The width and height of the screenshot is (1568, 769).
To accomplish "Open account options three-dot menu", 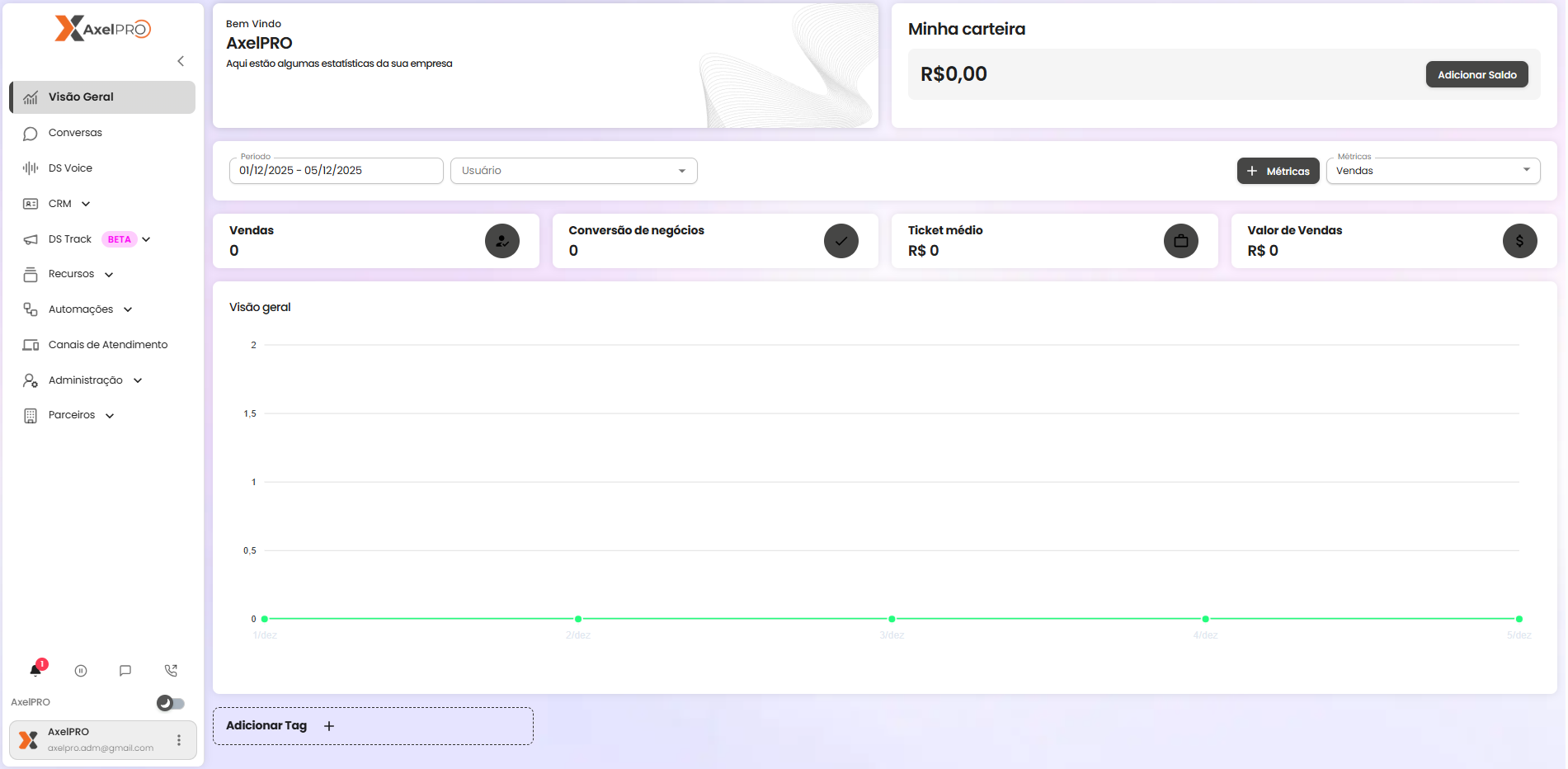I will point(179,740).
